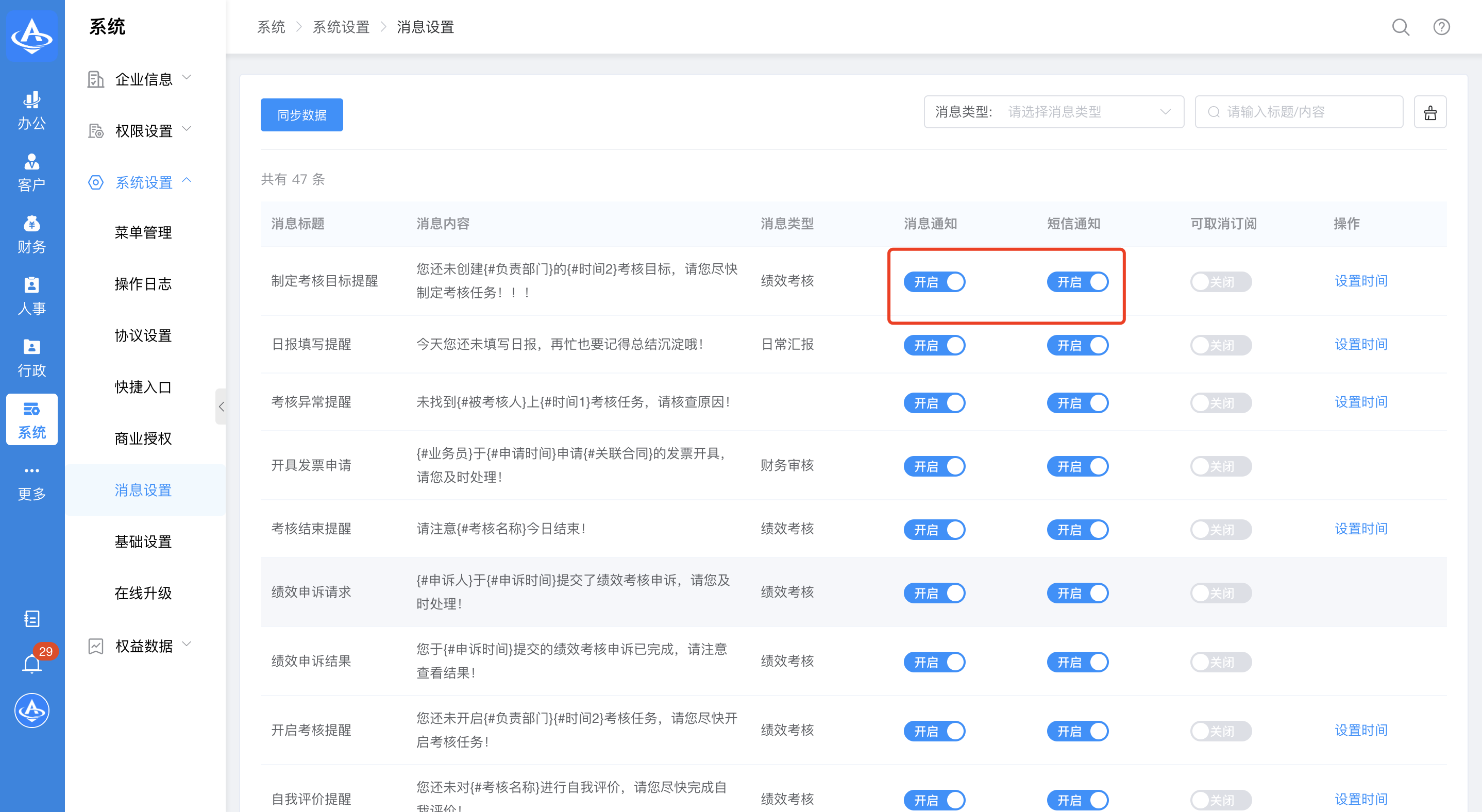Click the 更多 three-dots icon
Viewport: 1482px width, 812px height.
coord(31,470)
